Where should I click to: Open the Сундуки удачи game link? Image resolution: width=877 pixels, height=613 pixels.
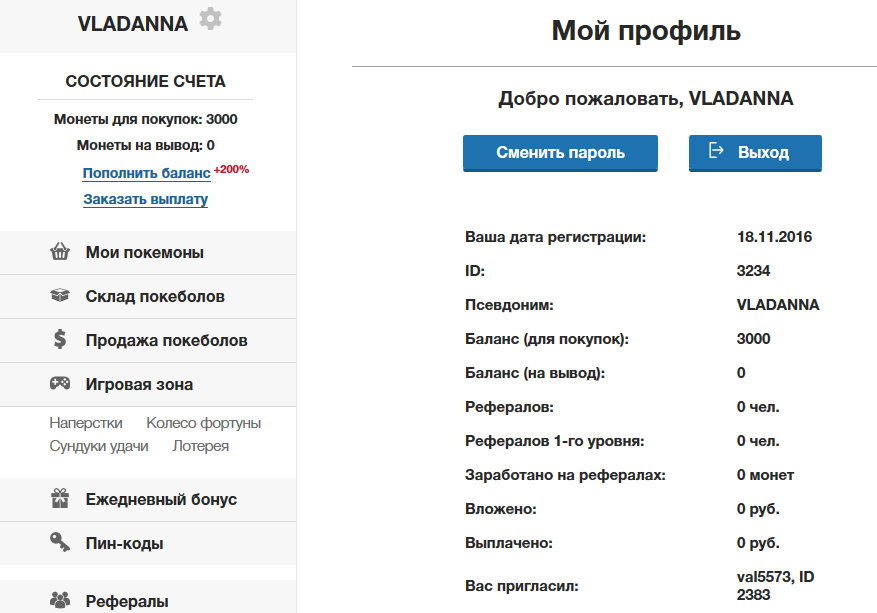click(99, 446)
